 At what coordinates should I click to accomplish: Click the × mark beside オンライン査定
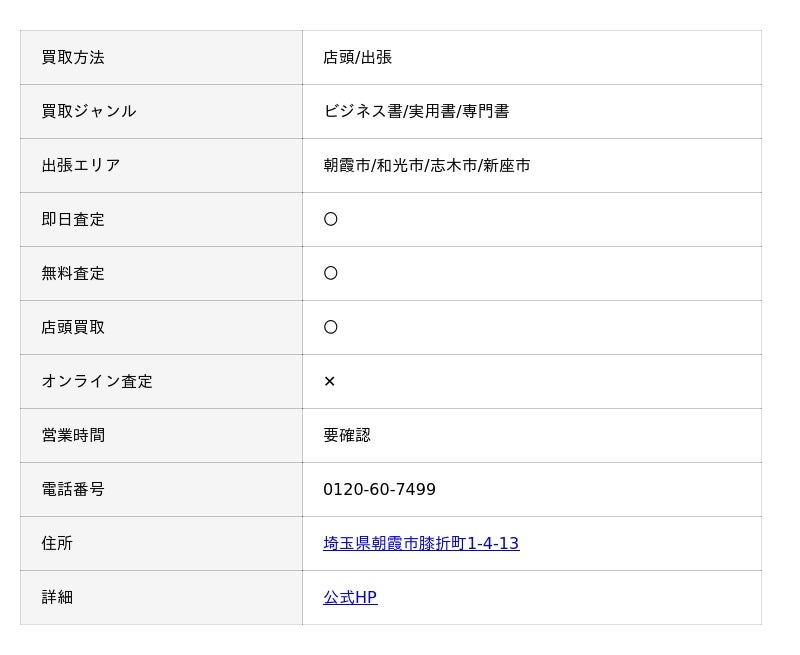pyautogui.click(x=330, y=381)
